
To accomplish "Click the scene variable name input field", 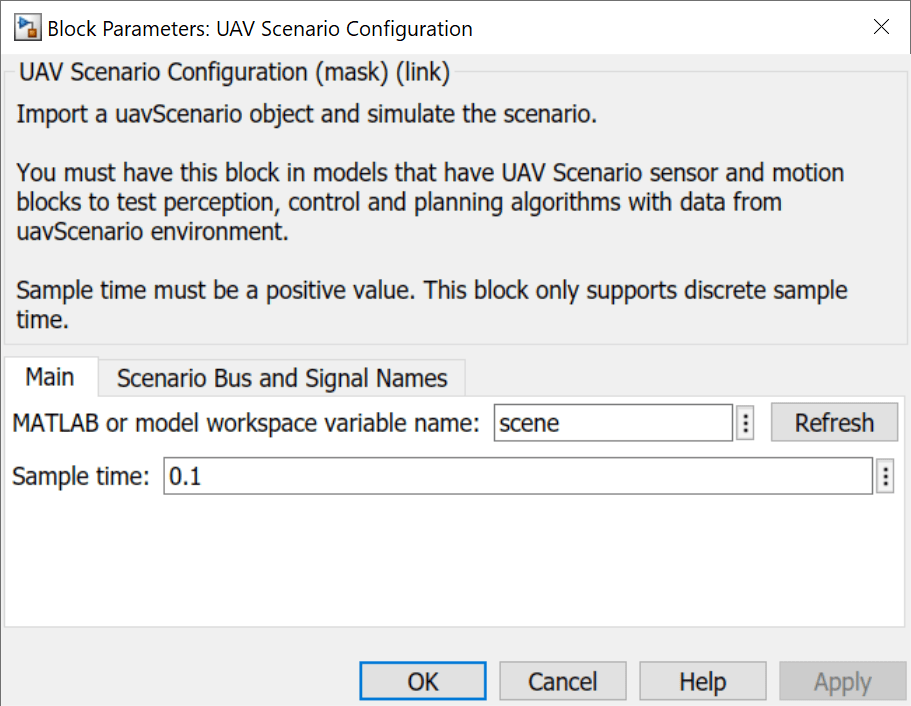I will click(612, 422).
